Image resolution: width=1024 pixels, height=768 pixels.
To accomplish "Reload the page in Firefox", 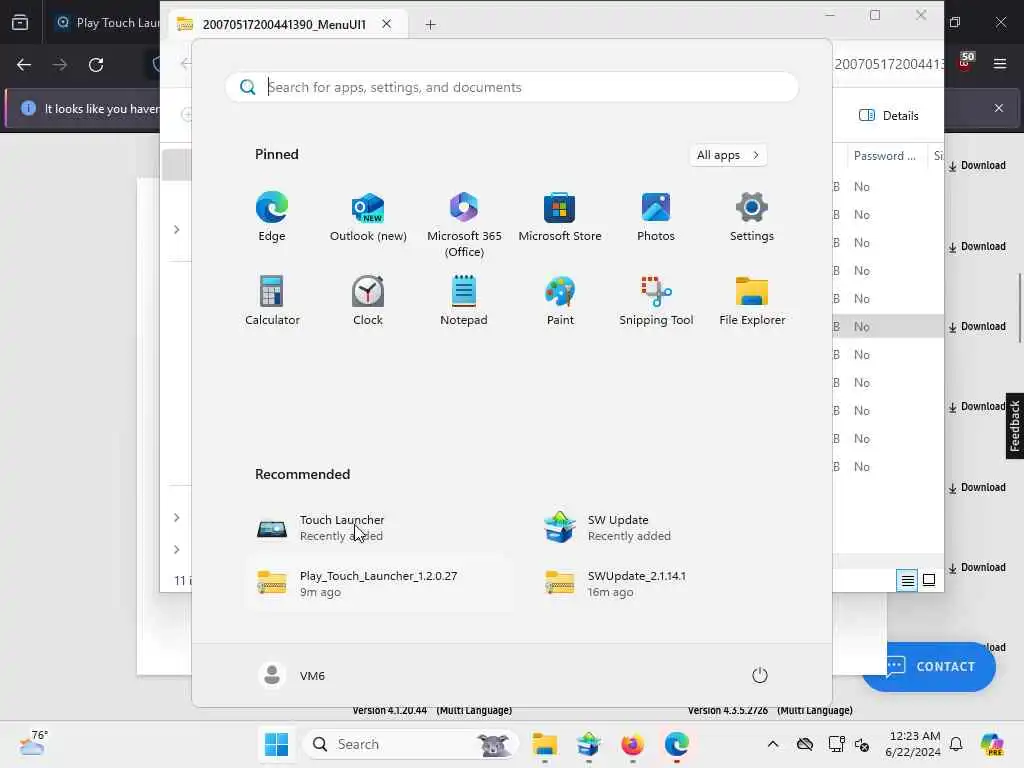I will click(96, 65).
